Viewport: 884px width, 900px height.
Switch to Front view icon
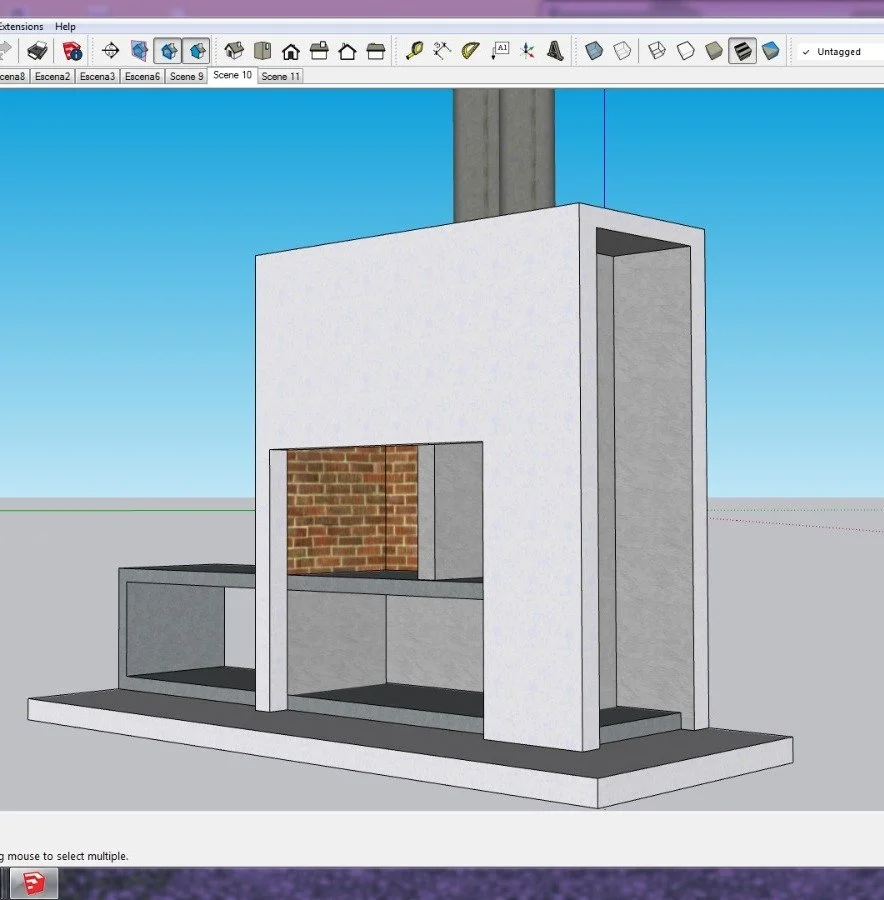291,52
